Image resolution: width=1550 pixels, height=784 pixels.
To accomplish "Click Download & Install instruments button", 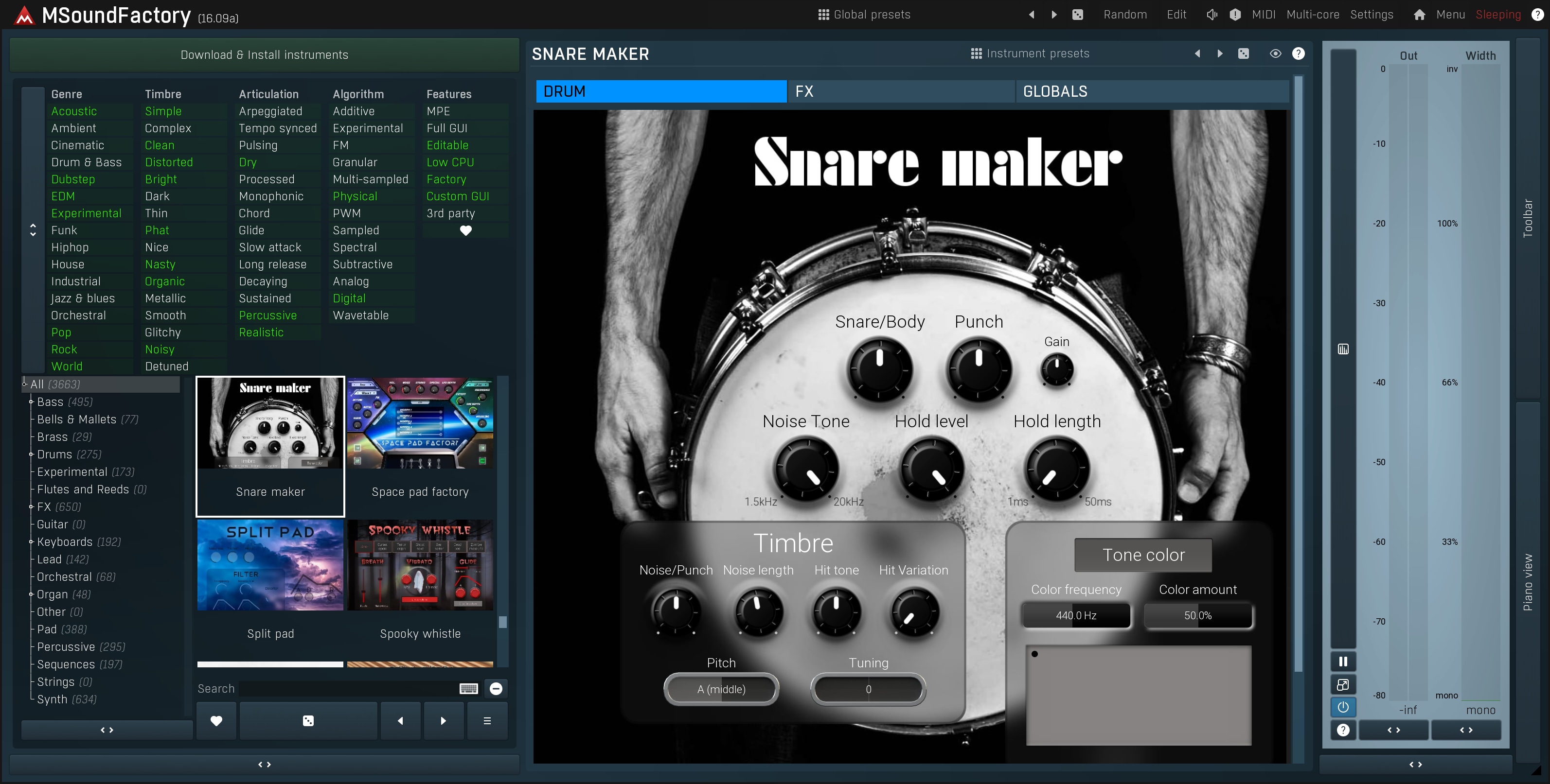I will tap(264, 55).
